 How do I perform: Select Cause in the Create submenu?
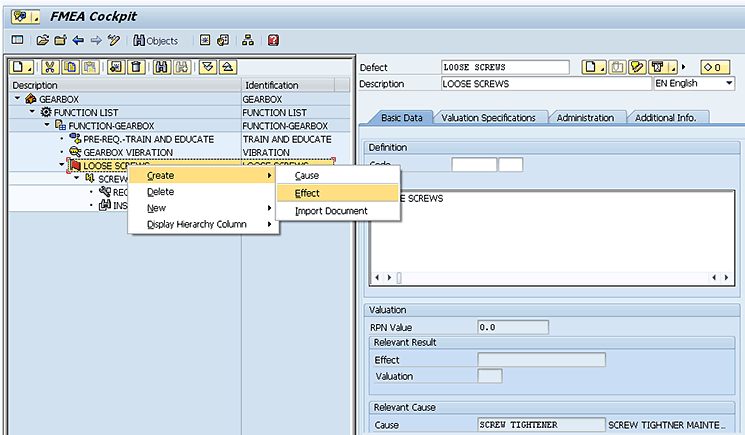click(307, 176)
